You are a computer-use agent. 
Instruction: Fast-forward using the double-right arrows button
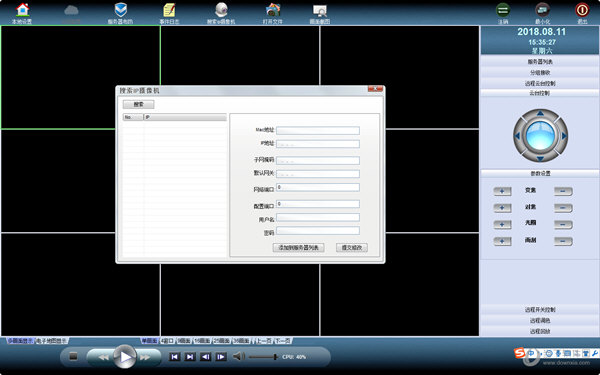(x=145, y=357)
